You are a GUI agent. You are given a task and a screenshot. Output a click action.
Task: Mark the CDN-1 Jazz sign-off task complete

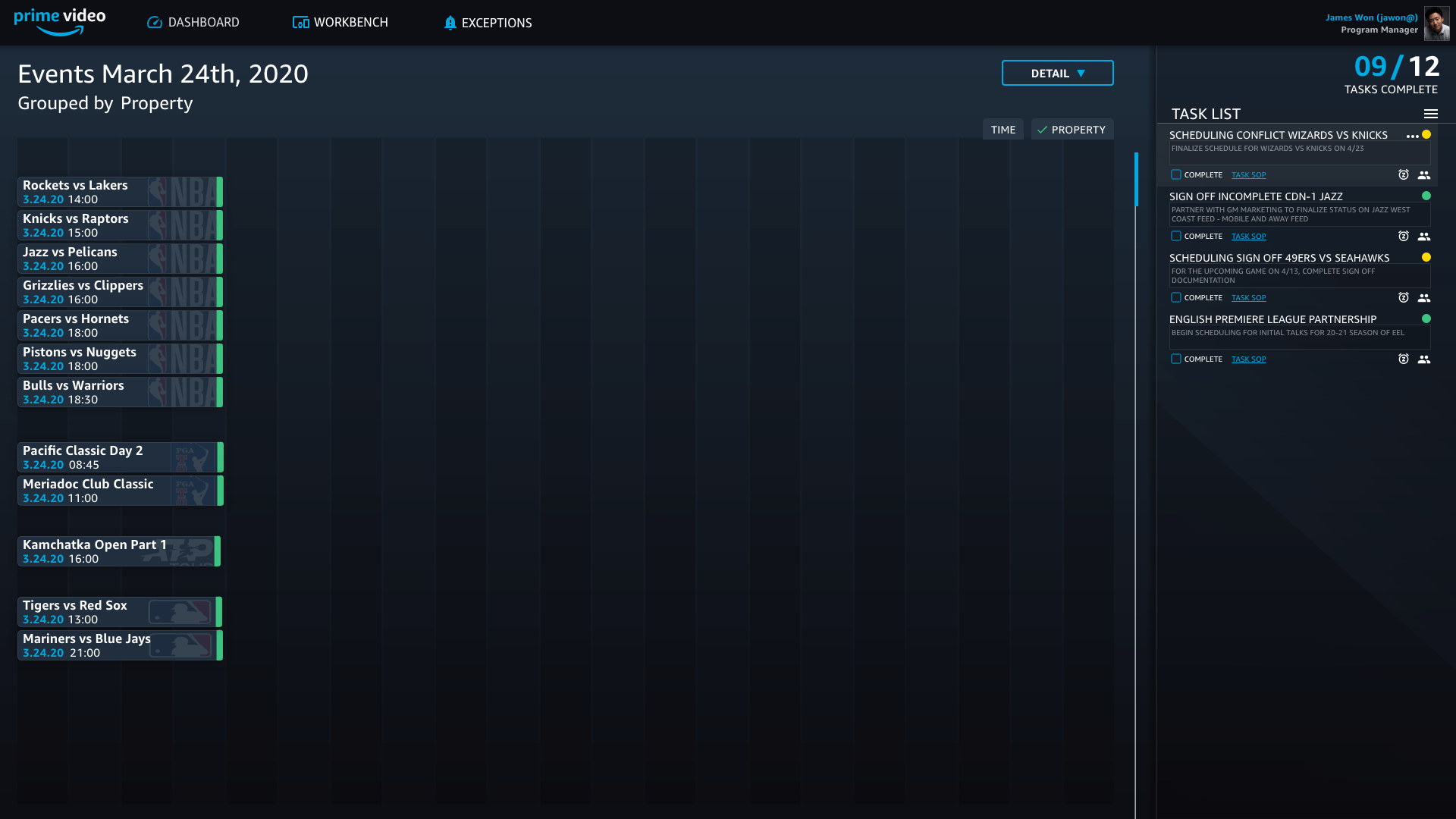tap(1176, 237)
